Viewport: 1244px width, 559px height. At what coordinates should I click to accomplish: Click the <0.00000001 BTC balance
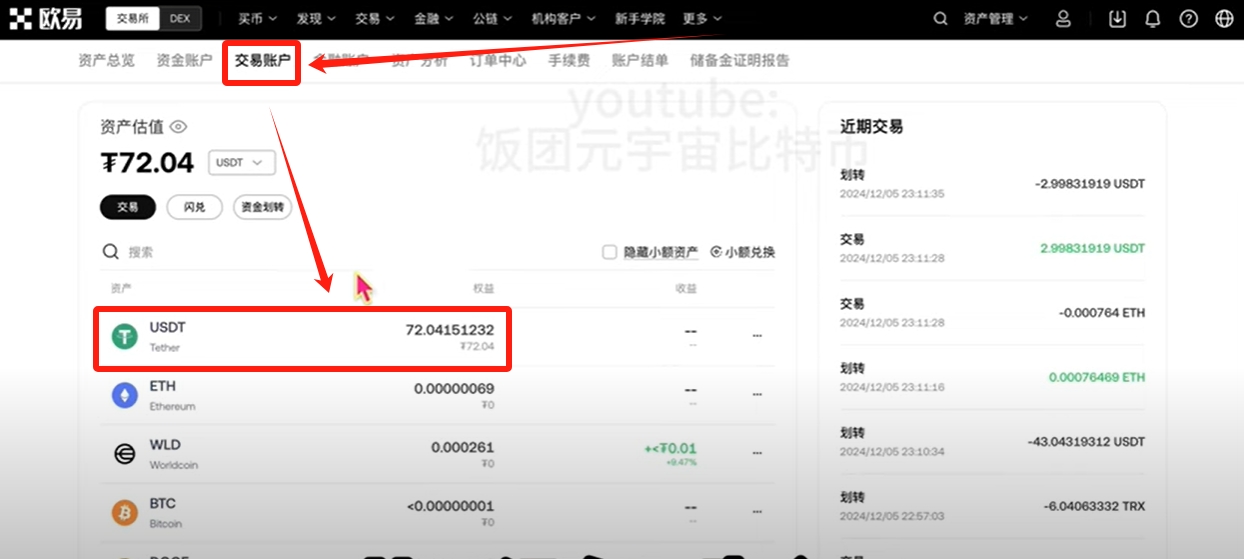coord(450,507)
